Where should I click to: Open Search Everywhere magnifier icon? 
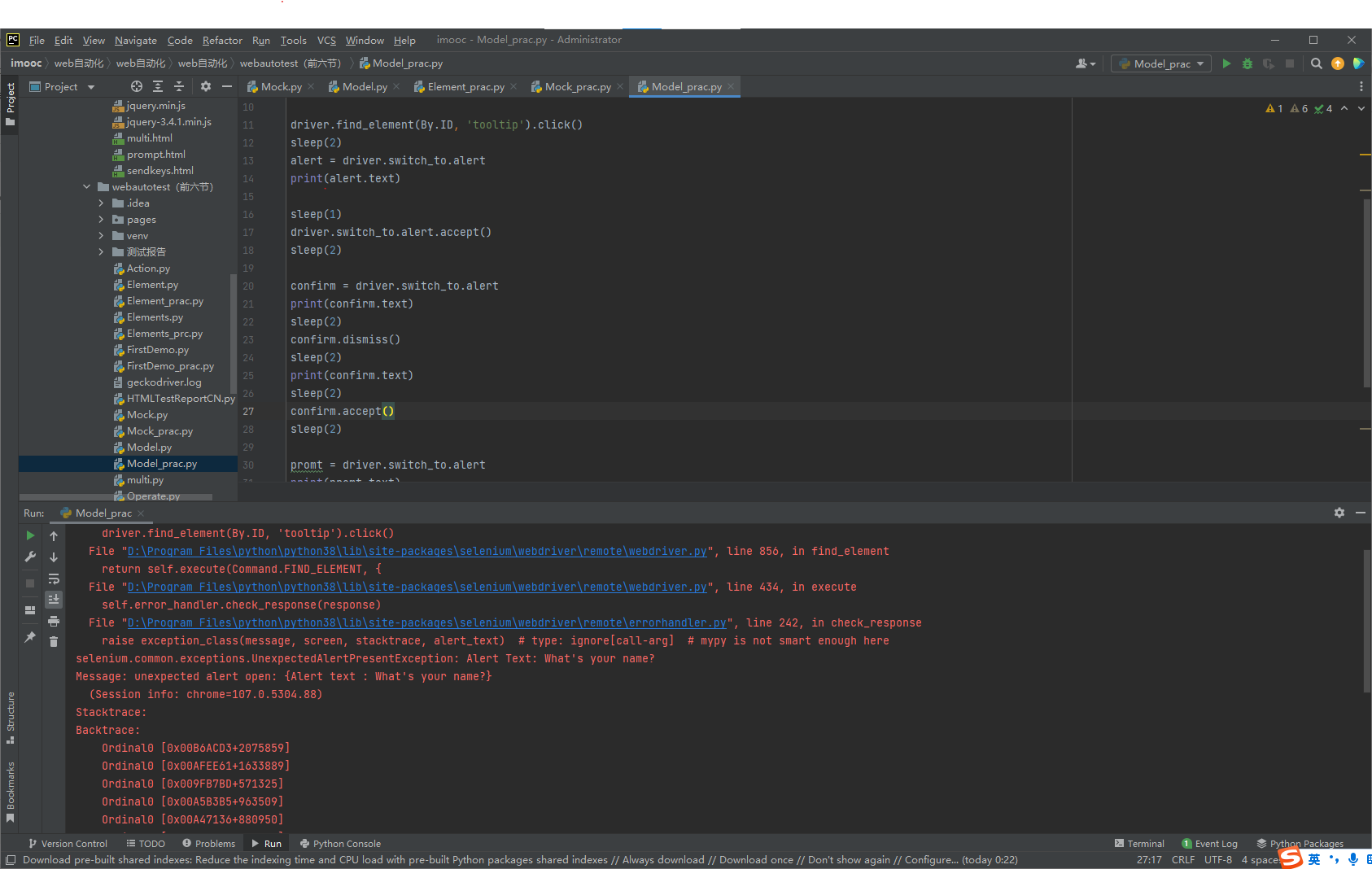point(1316,63)
